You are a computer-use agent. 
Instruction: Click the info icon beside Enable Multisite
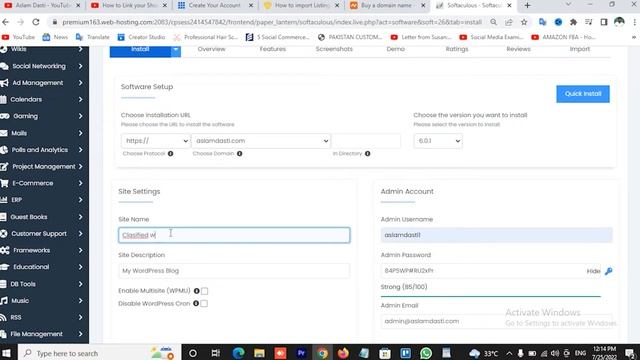pos(197,291)
